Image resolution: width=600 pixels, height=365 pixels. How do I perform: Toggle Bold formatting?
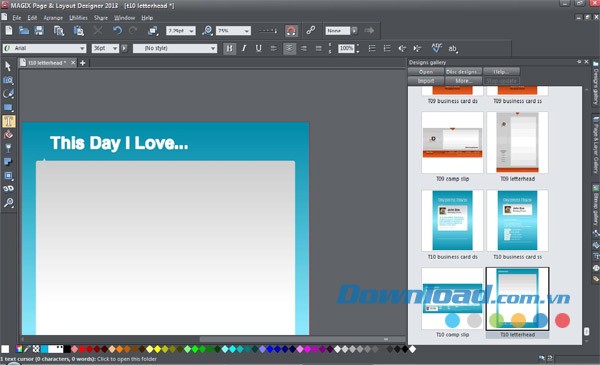pyautogui.click(x=229, y=48)
